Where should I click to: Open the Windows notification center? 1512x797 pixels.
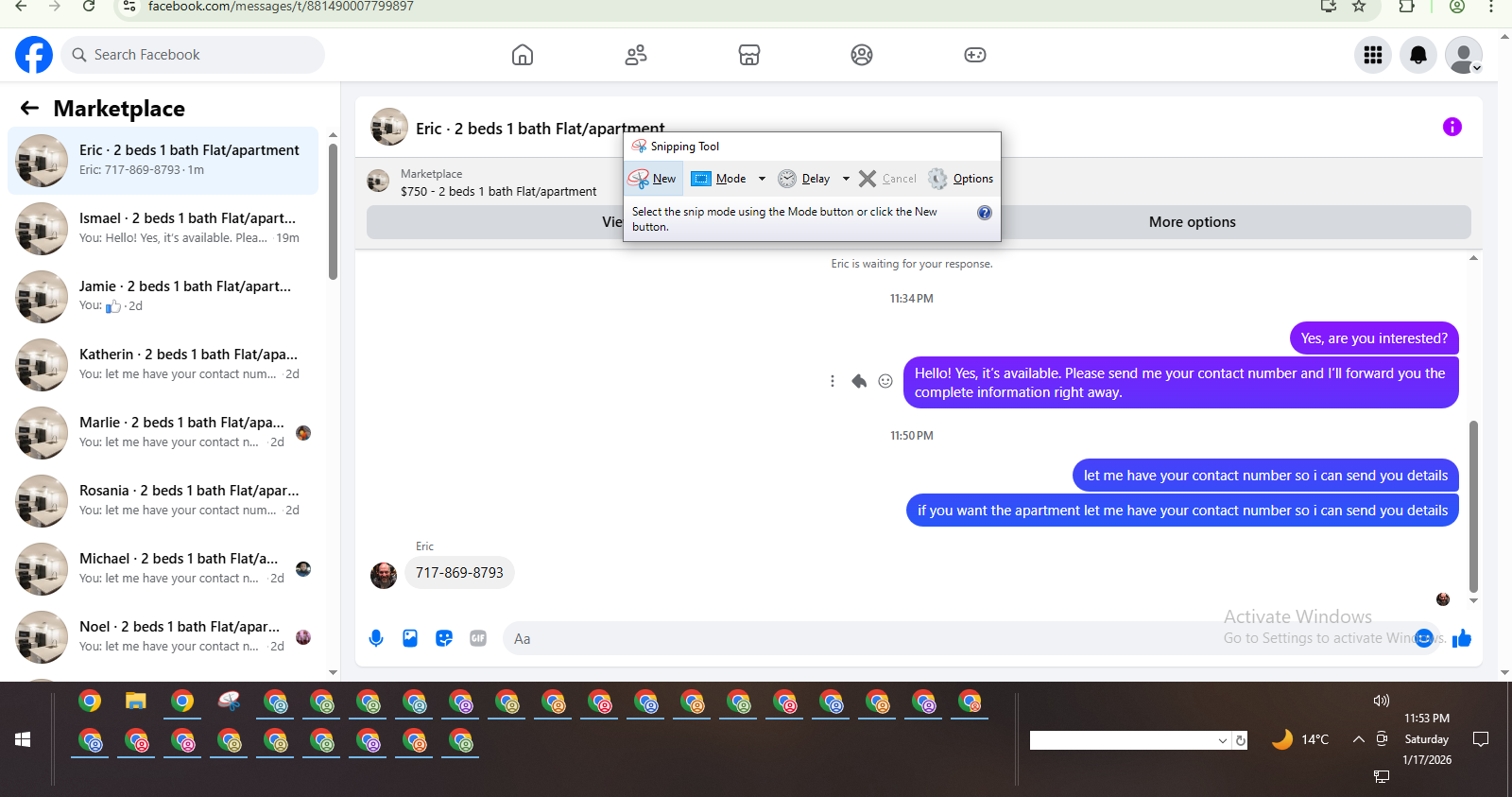(1481, 739)
